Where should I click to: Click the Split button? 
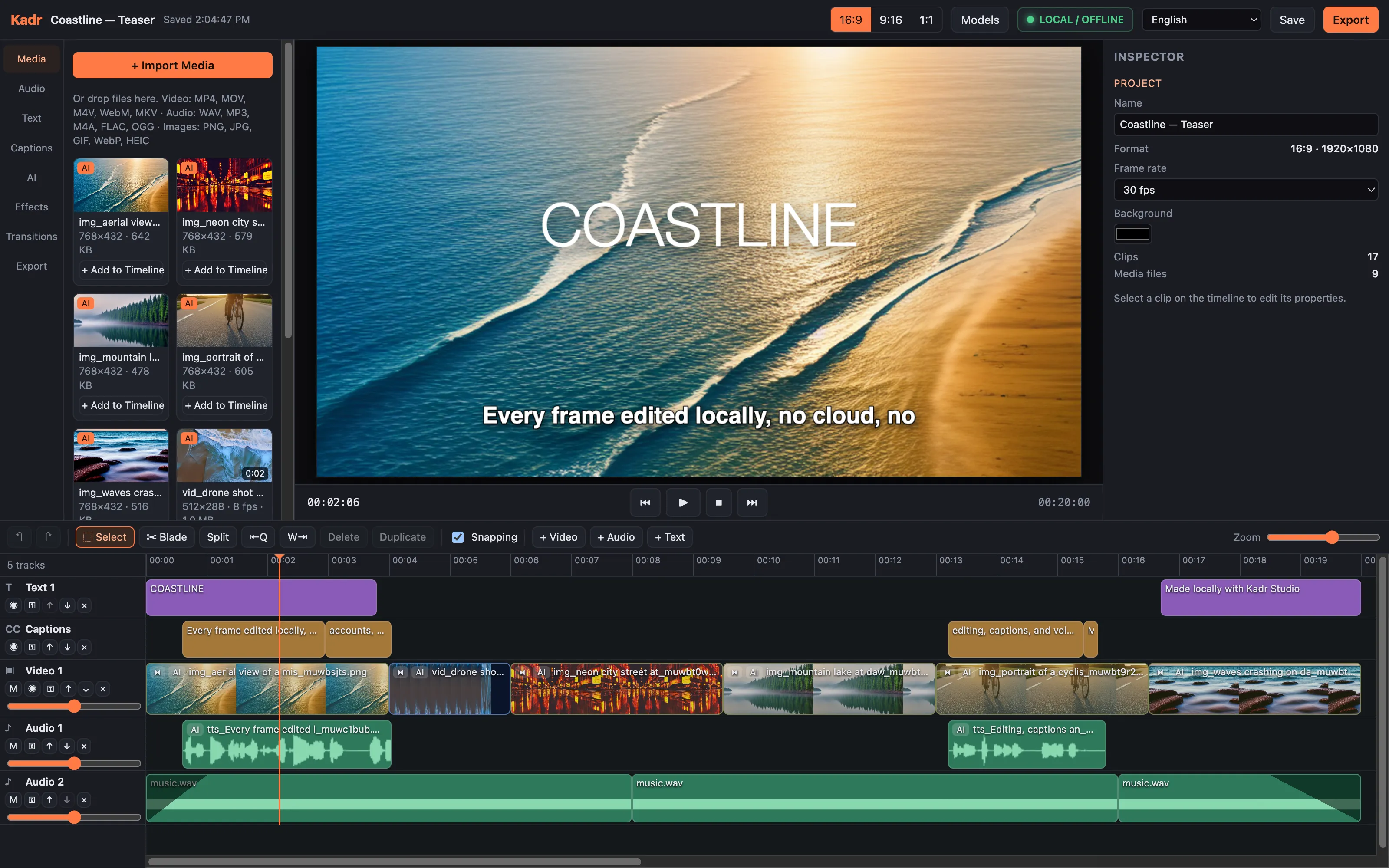pos(217,537)
